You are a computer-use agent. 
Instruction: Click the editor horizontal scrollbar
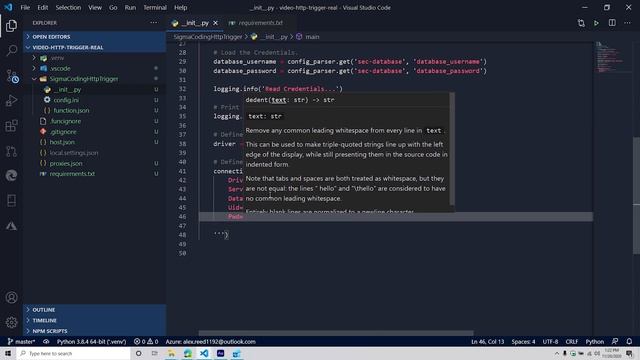tap(336, 333)
